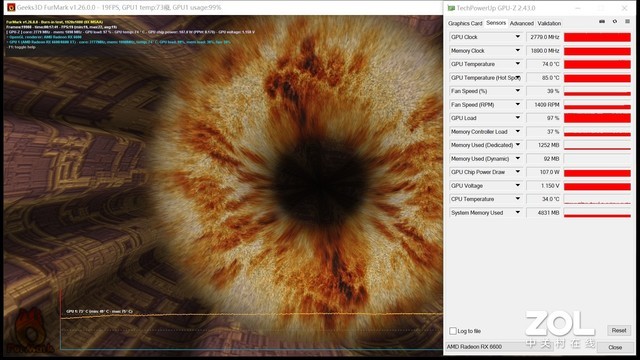
Task: Click the FurMark app icon in title bar
Action: 11,7
